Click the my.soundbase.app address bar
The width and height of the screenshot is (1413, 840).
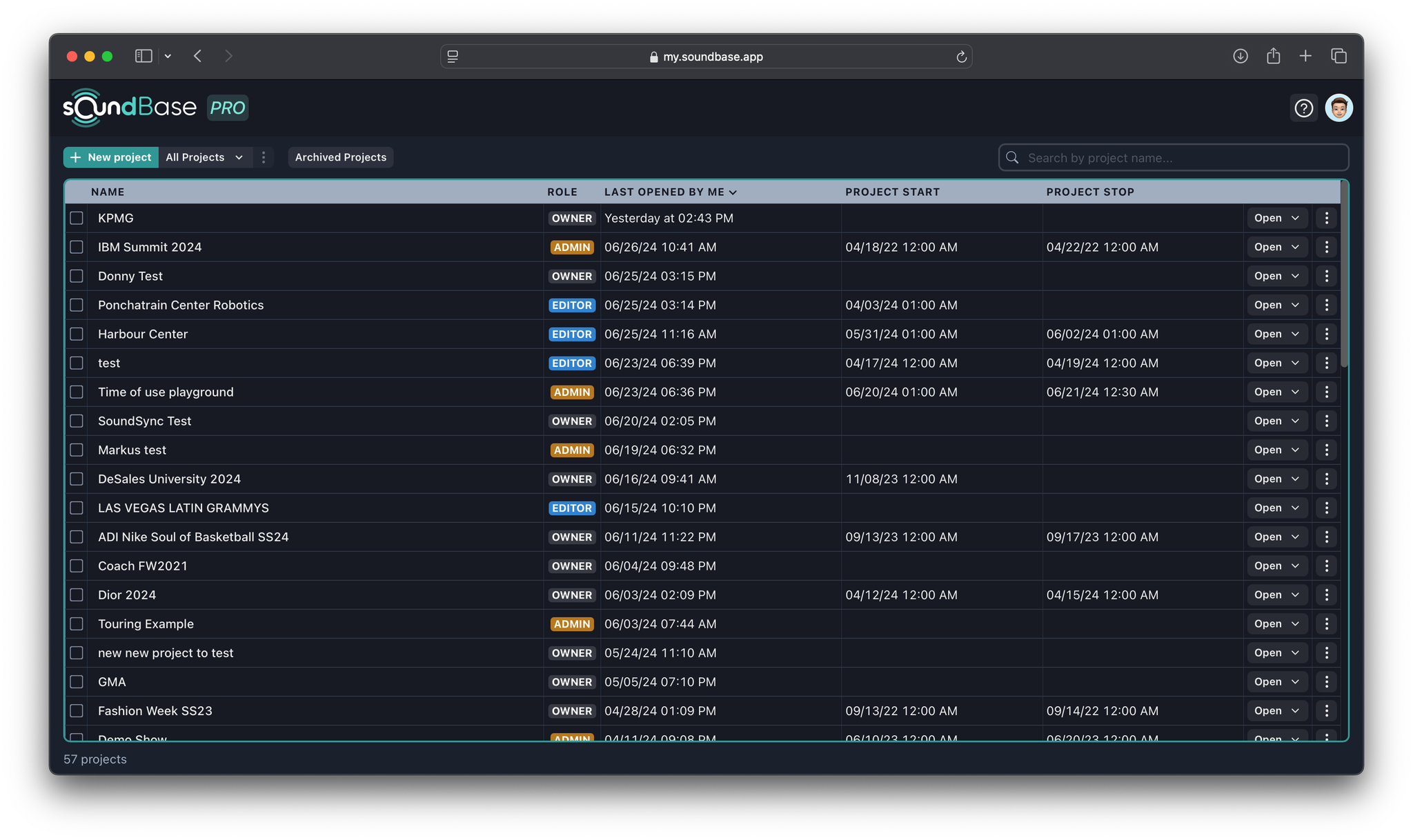pos(706,57)
